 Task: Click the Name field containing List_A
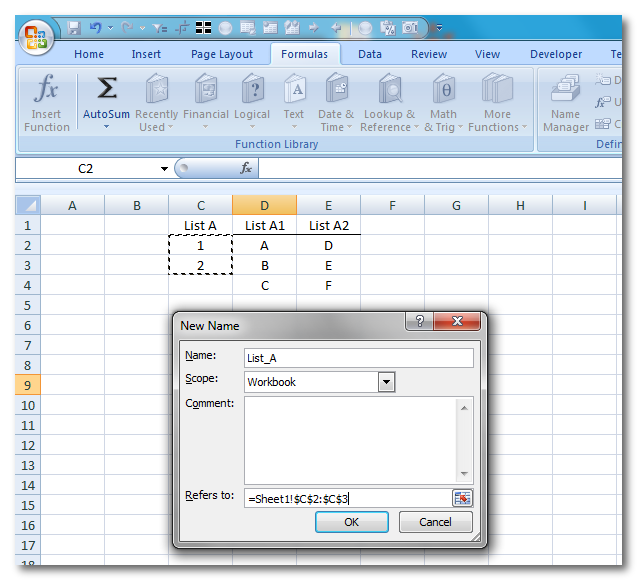(x=358, y=358)
